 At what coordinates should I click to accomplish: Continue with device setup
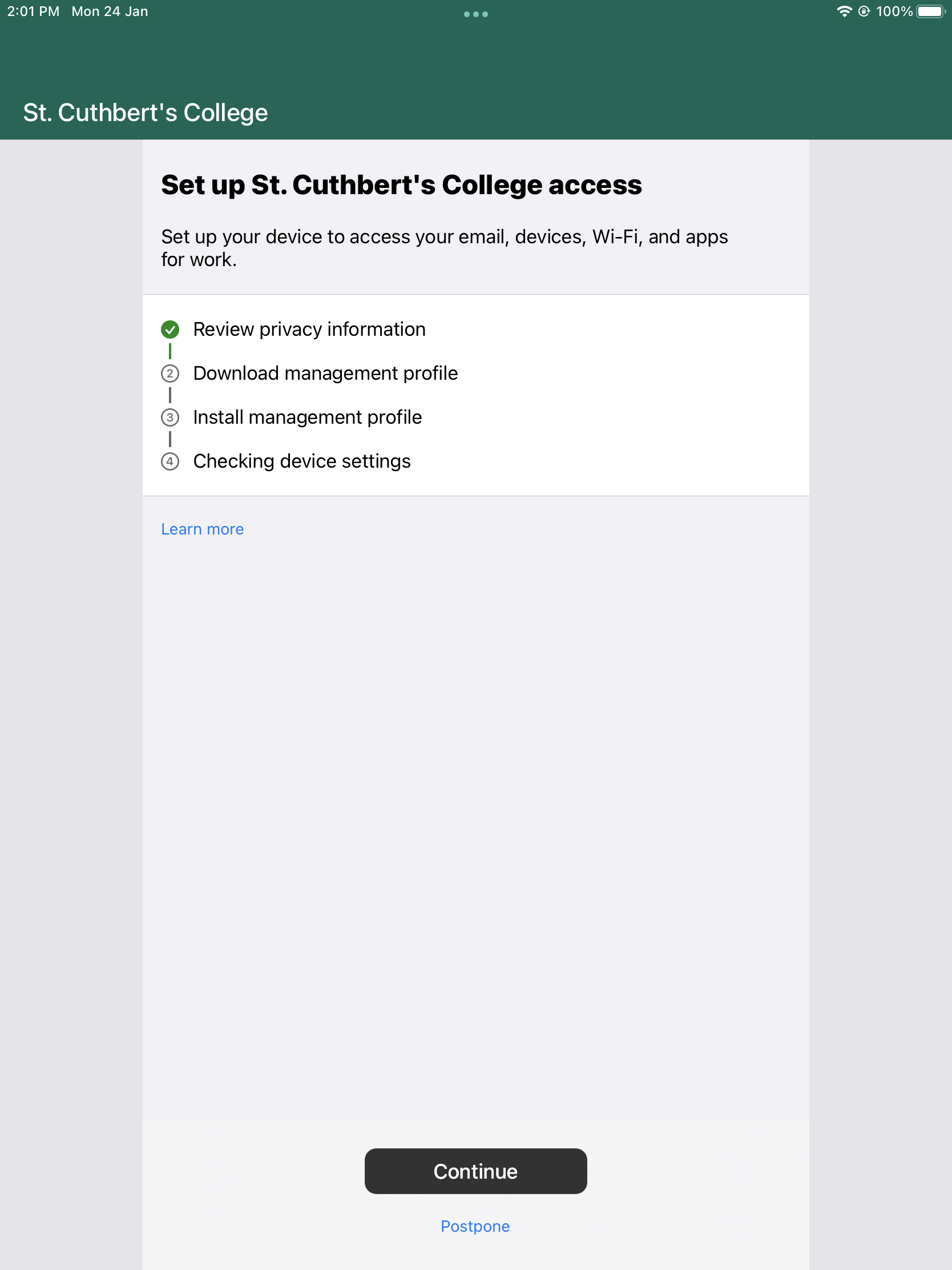coord(475,1171)
